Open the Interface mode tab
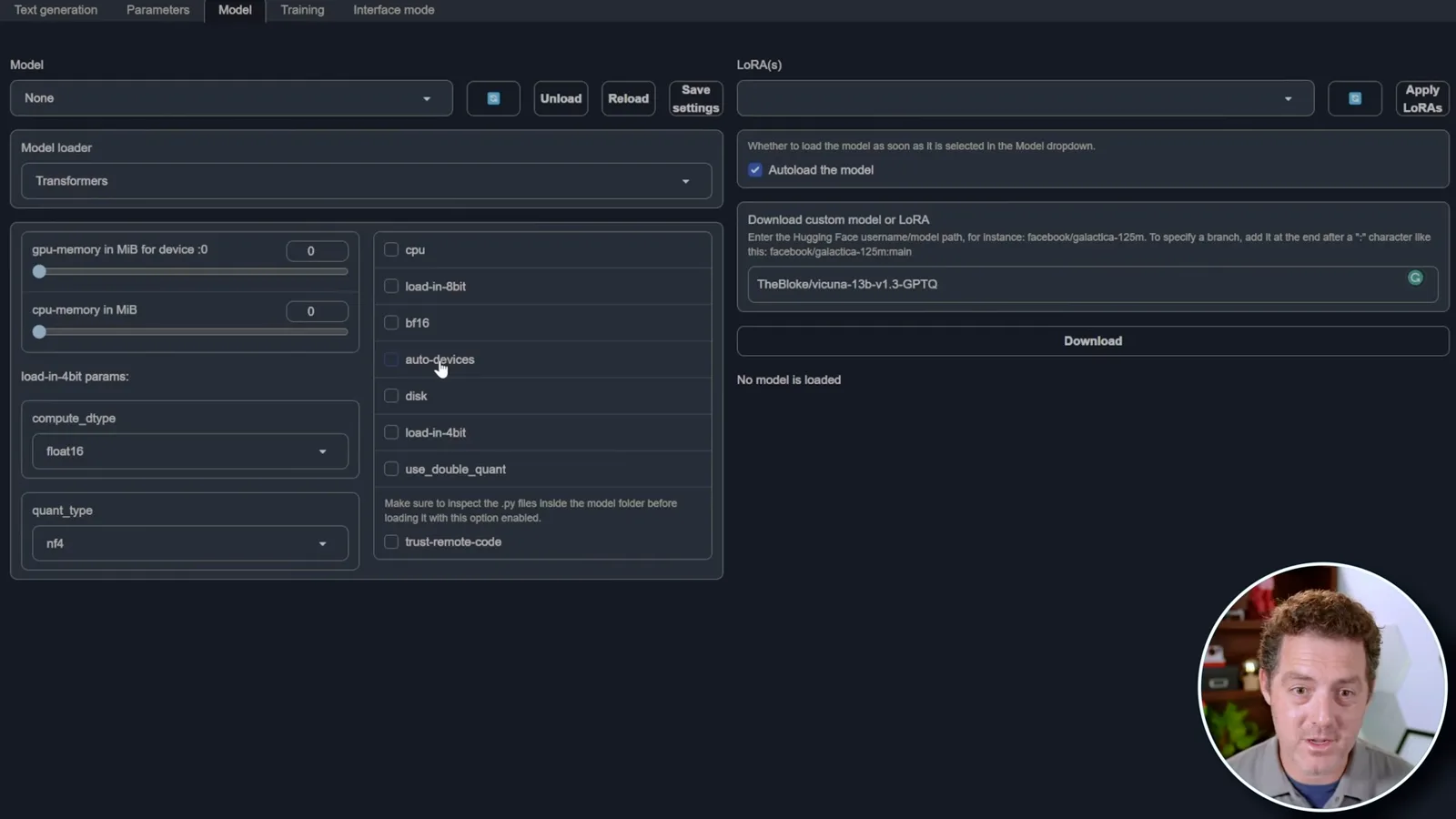The width and height of the screenshot is (1456, 819). (x=394, y=10)
